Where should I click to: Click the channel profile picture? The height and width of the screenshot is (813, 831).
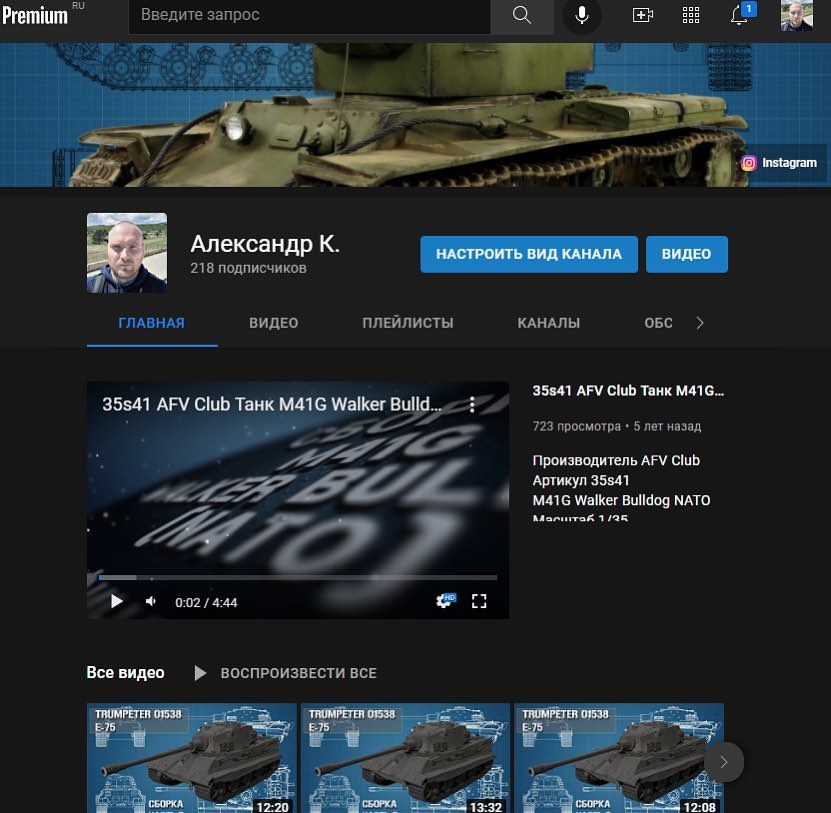coord(127,253)
